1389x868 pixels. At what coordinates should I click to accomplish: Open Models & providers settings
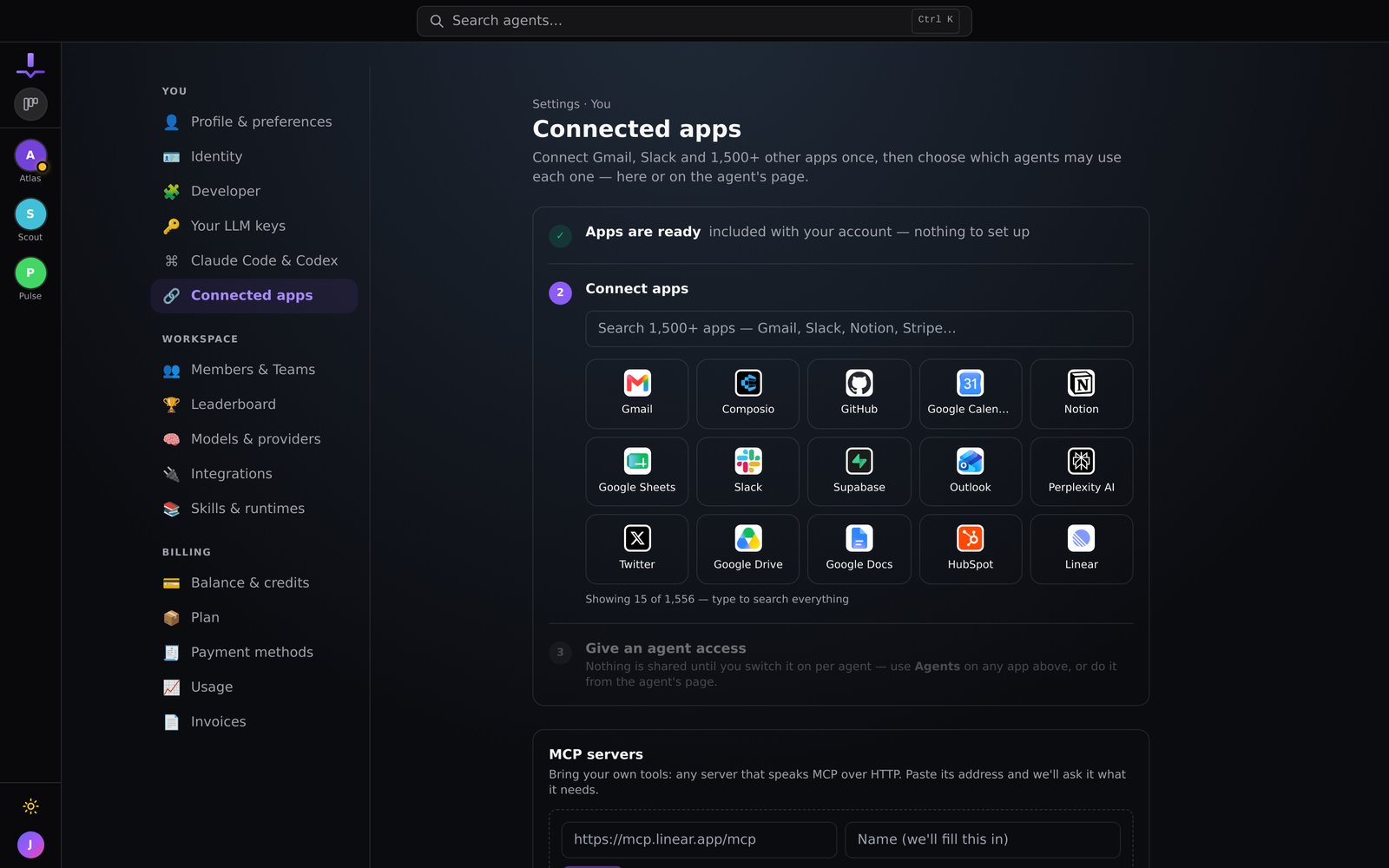pyautogui.click(x=253, y=440)
